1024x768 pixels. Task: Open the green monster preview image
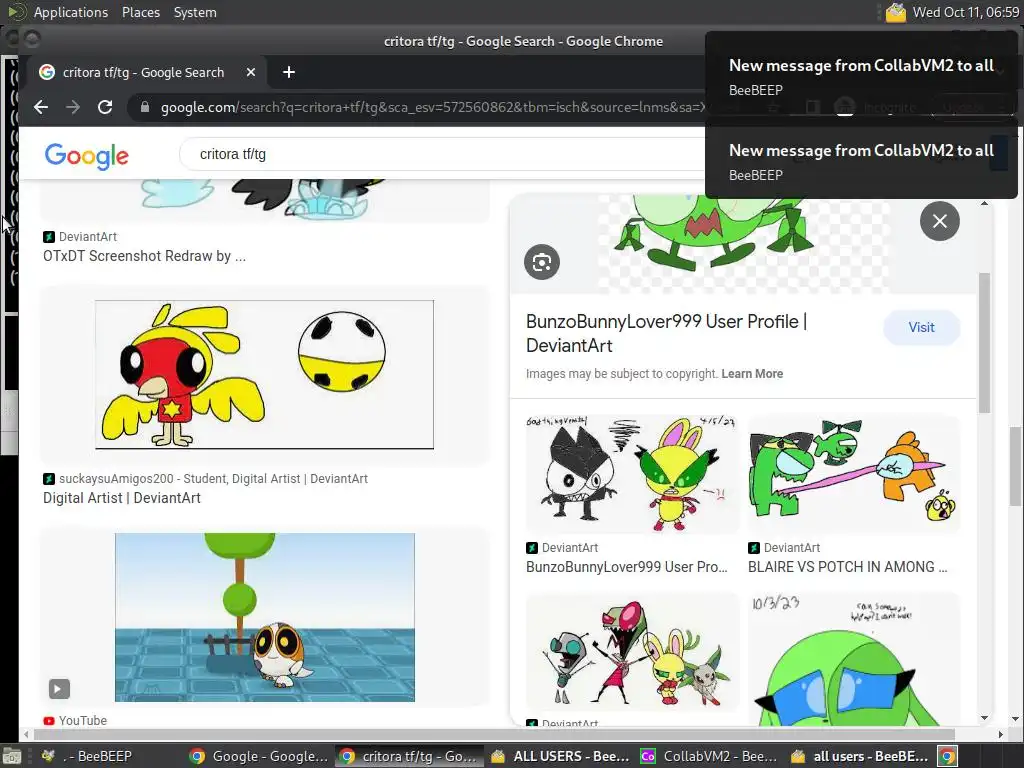(x=743, y=242)
